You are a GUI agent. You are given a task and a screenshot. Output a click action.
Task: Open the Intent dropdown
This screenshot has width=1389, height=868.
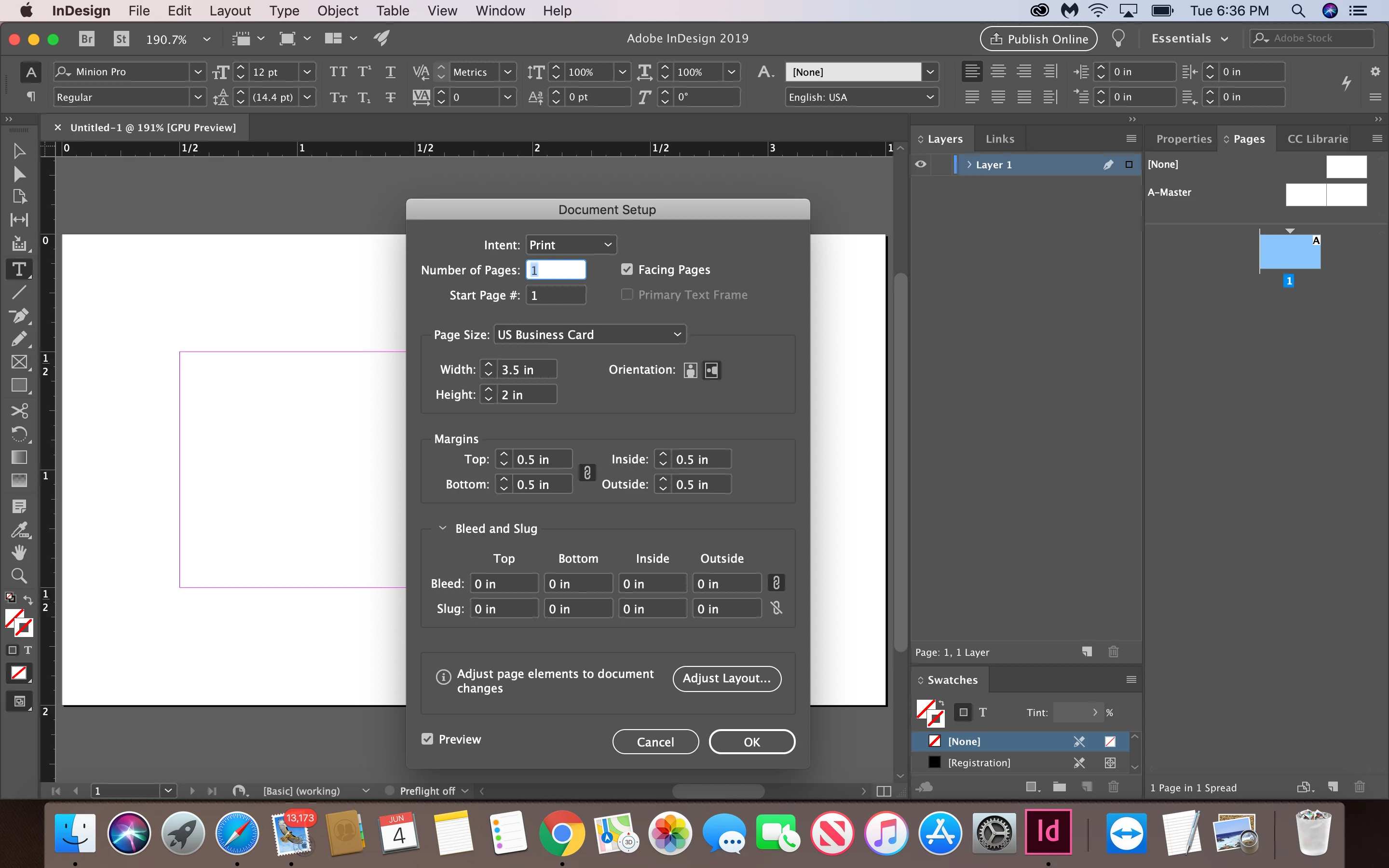click(x=571, y=245)
